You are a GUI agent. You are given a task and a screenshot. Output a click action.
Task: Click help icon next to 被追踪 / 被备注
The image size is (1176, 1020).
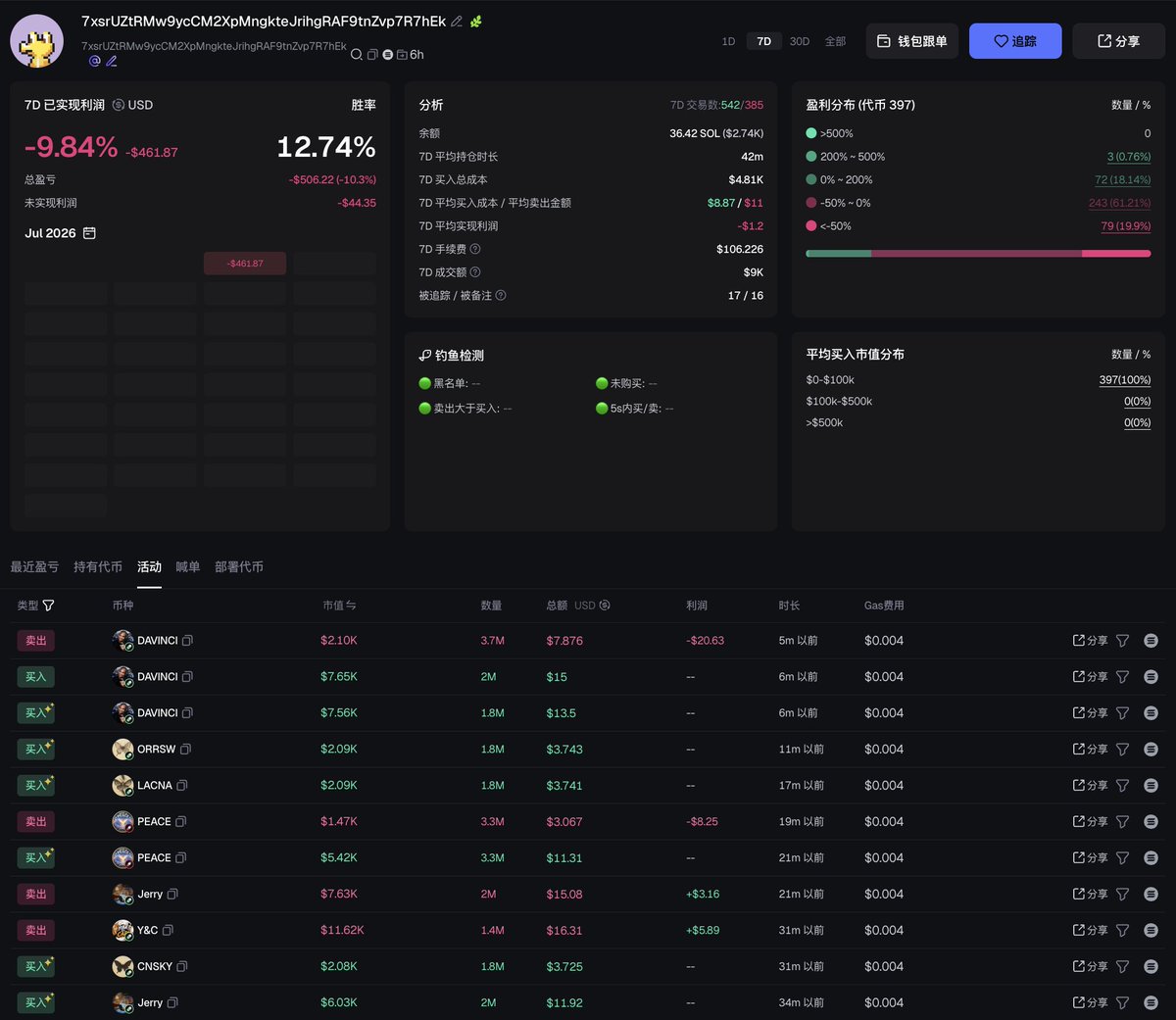[x=501, y=295]
